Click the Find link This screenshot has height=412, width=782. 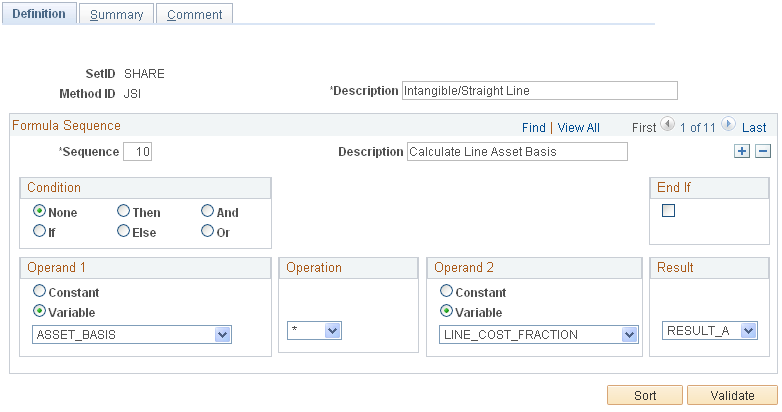534,127
